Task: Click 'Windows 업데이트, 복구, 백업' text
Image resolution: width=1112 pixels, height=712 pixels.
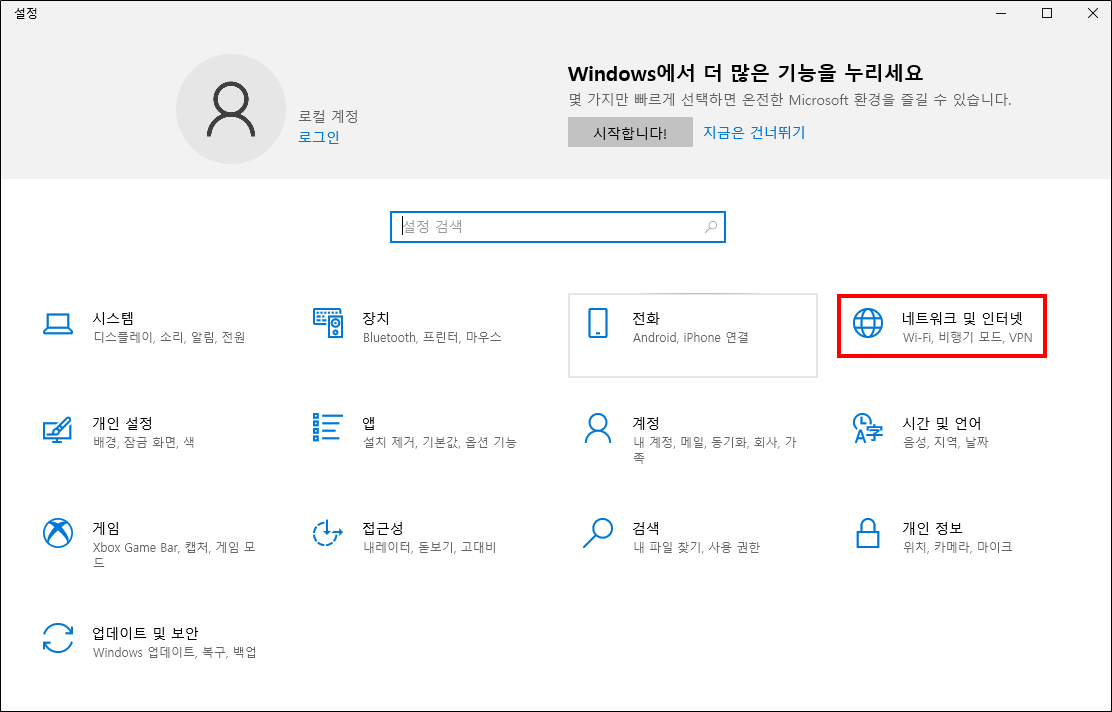Action: 174,652
